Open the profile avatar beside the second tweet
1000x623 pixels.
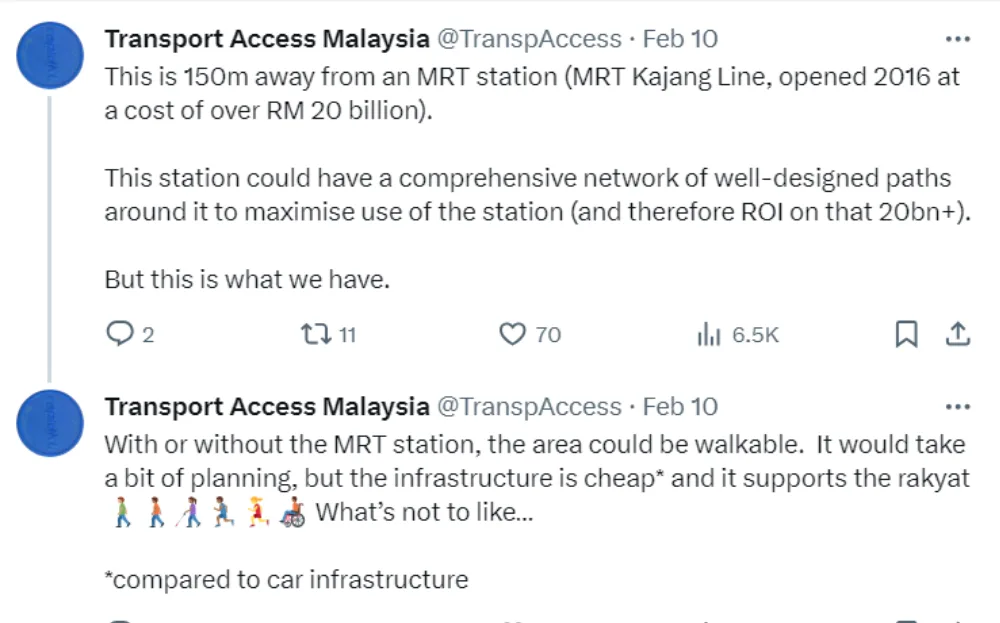[x=51, y=423]
